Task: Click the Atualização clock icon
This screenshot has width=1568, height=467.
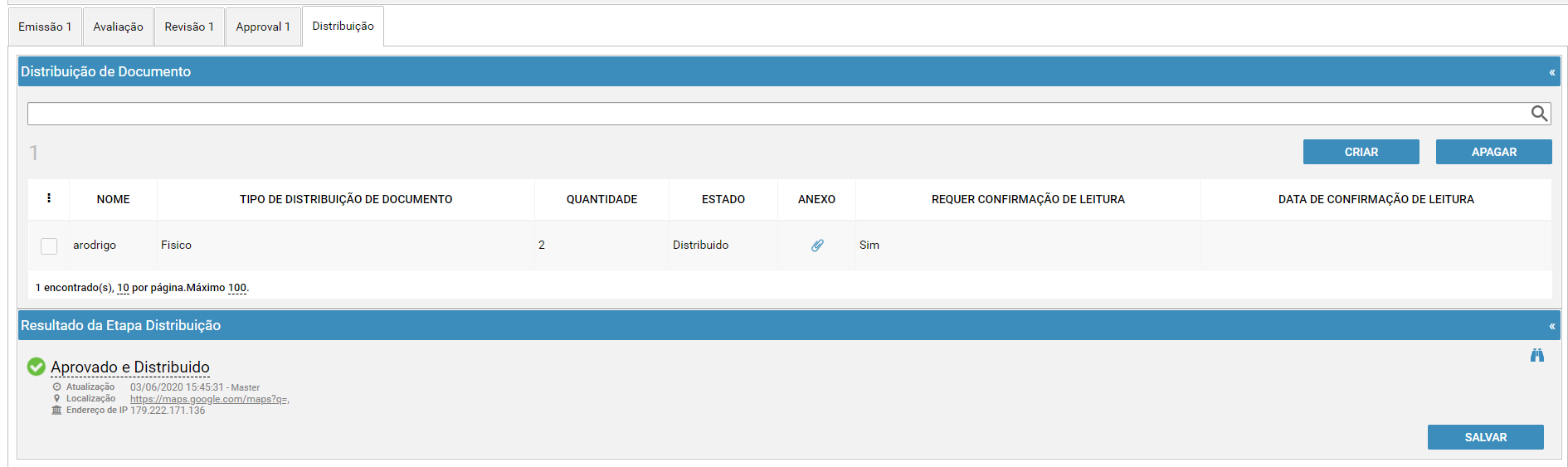Action: 56,387
